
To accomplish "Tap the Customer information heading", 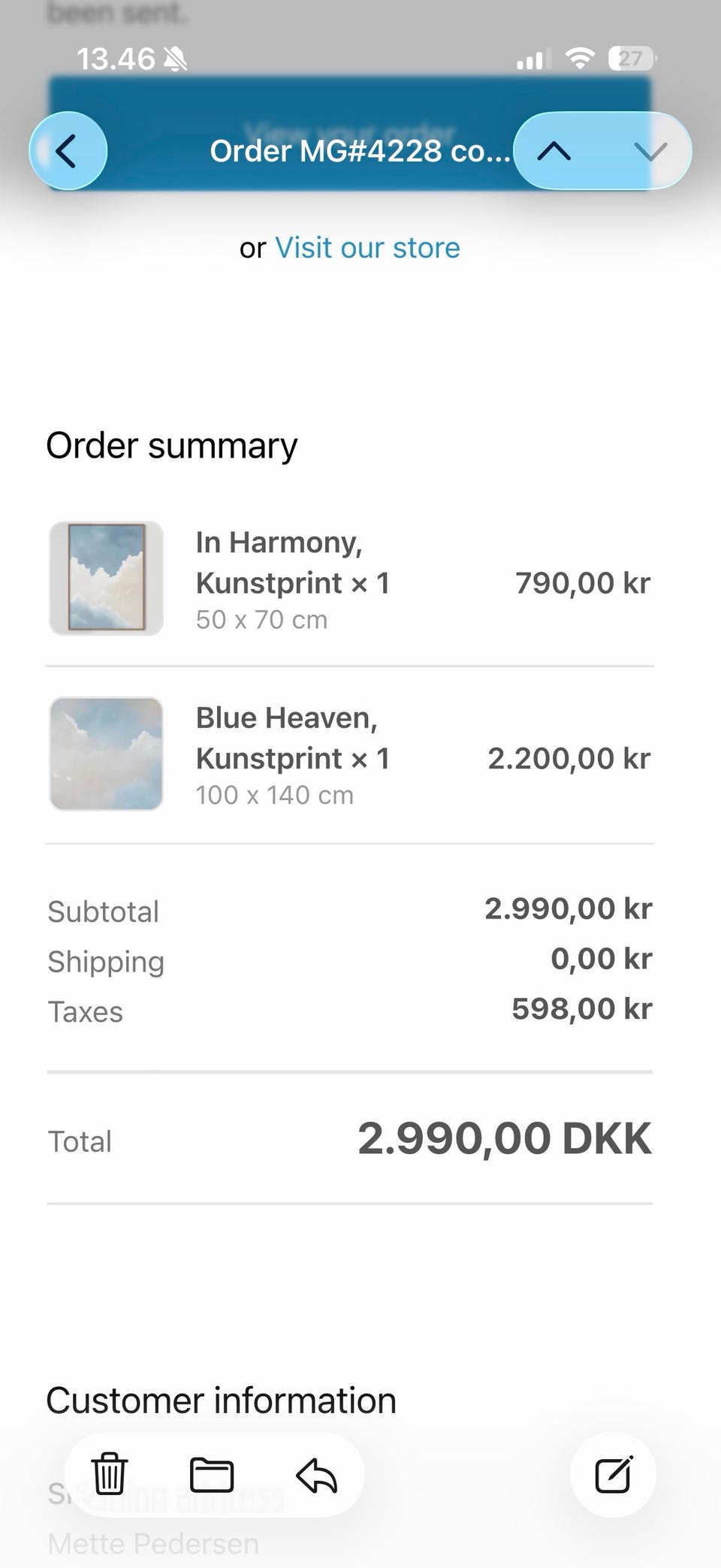I will (221, 1400).
